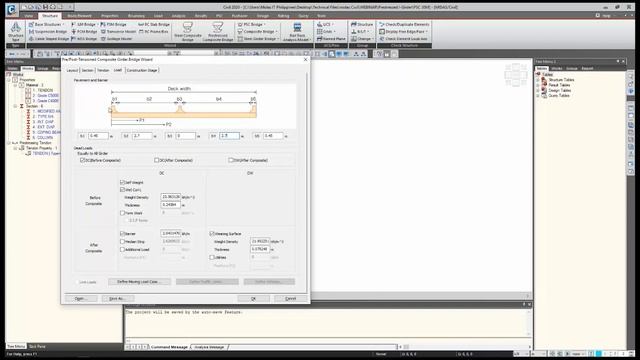Toggle DC(Before Composite) checkbox
Image resolution: width=640 pixels, height=360 pixels.
pos(83,160)
